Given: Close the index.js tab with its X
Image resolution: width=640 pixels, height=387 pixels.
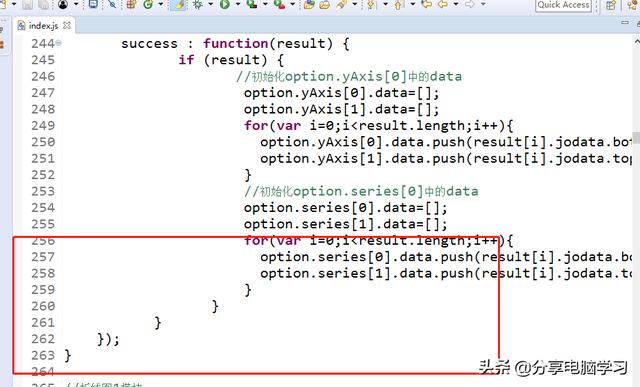Looking at the screenshot, I should [x=67, y=25].
